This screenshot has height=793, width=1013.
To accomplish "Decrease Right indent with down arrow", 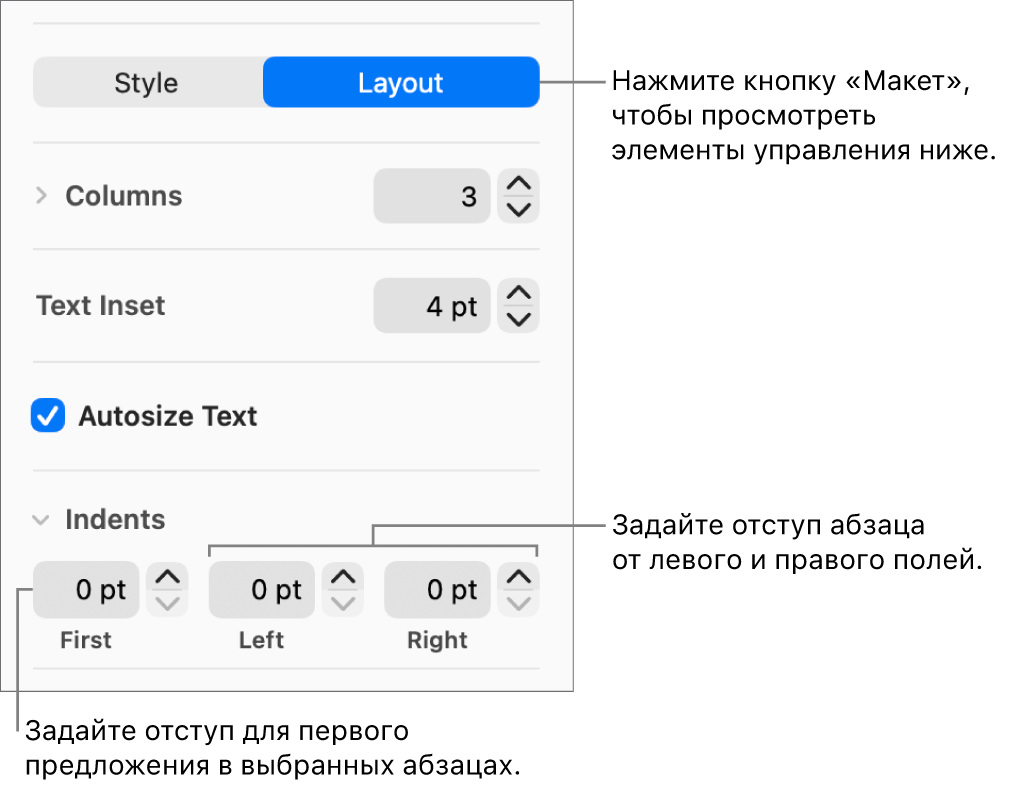I will point(518,603).
